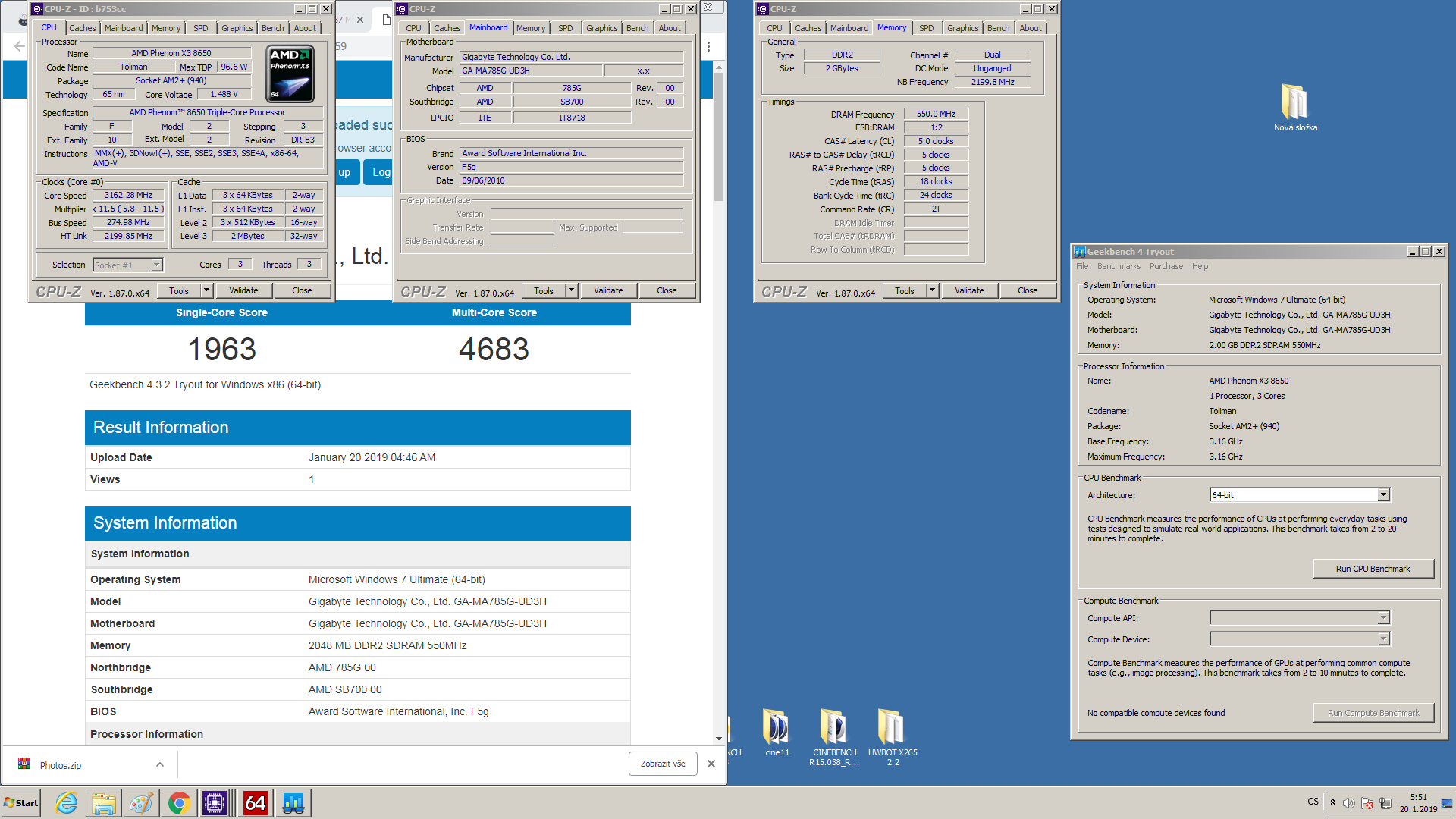Click Close in the CPU-Z Memory window

click(x=1028, y=290)
